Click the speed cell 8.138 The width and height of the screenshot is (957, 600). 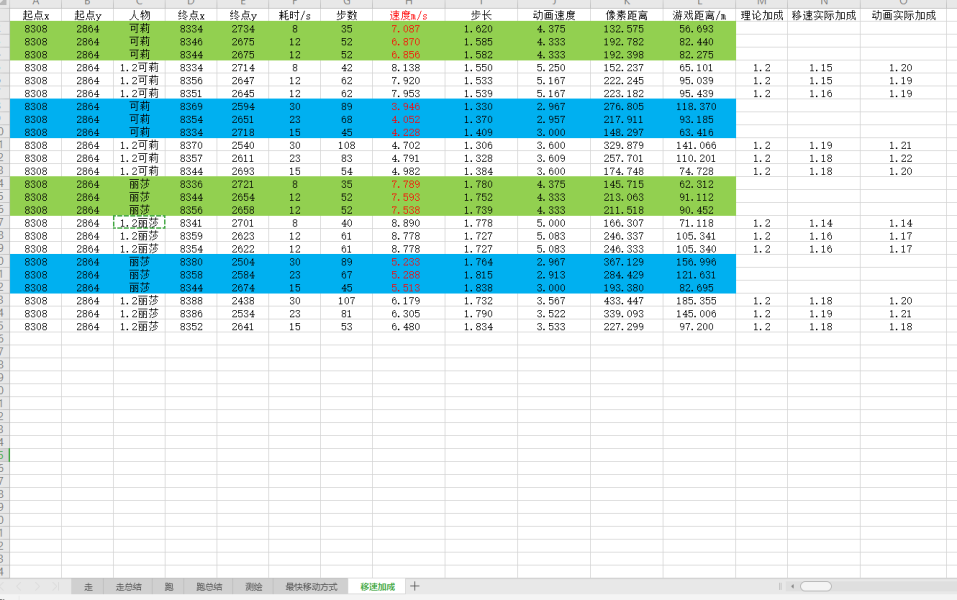409,68
